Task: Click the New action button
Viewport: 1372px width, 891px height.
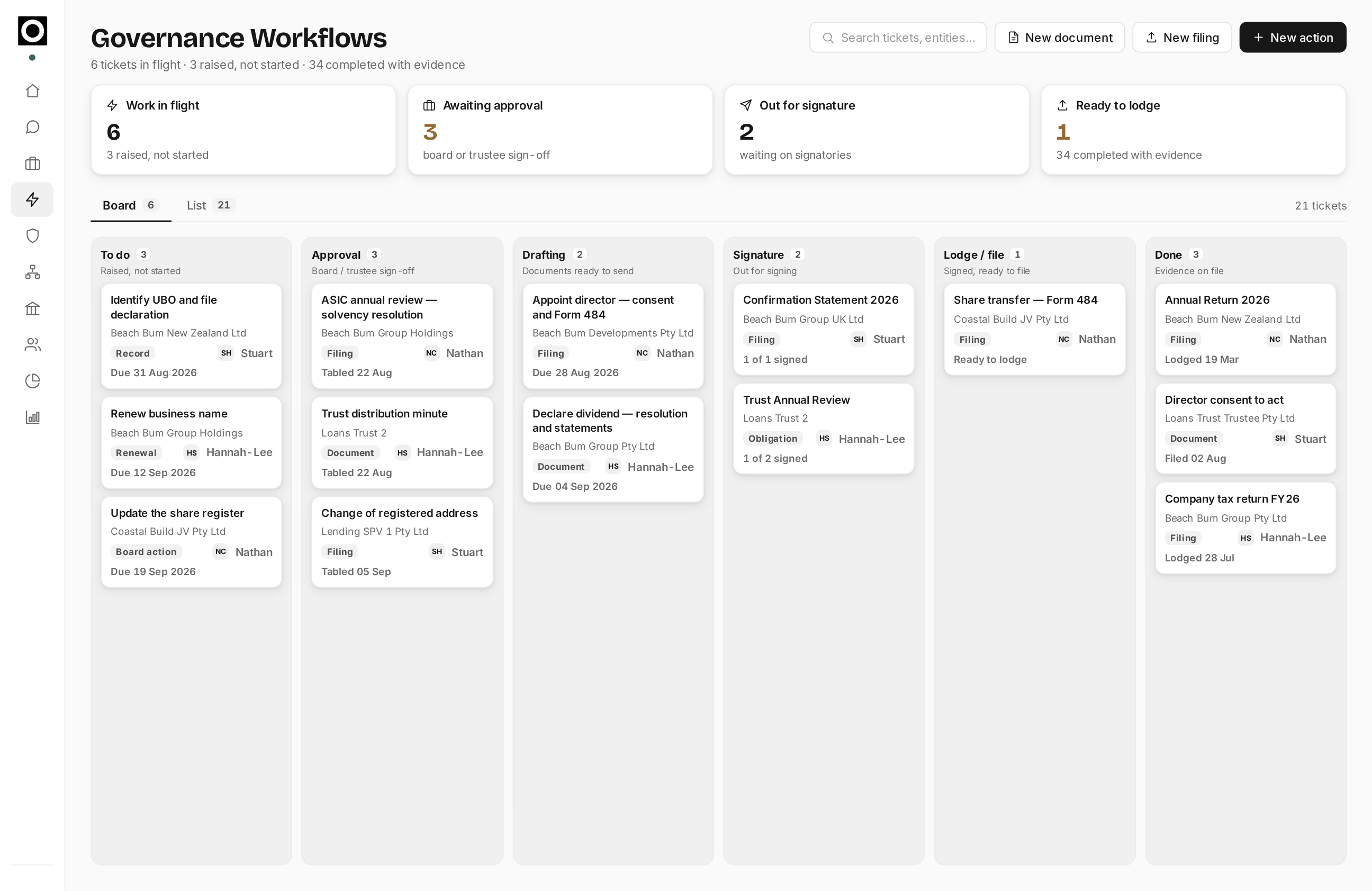Action: click(x=1293, y=38)
